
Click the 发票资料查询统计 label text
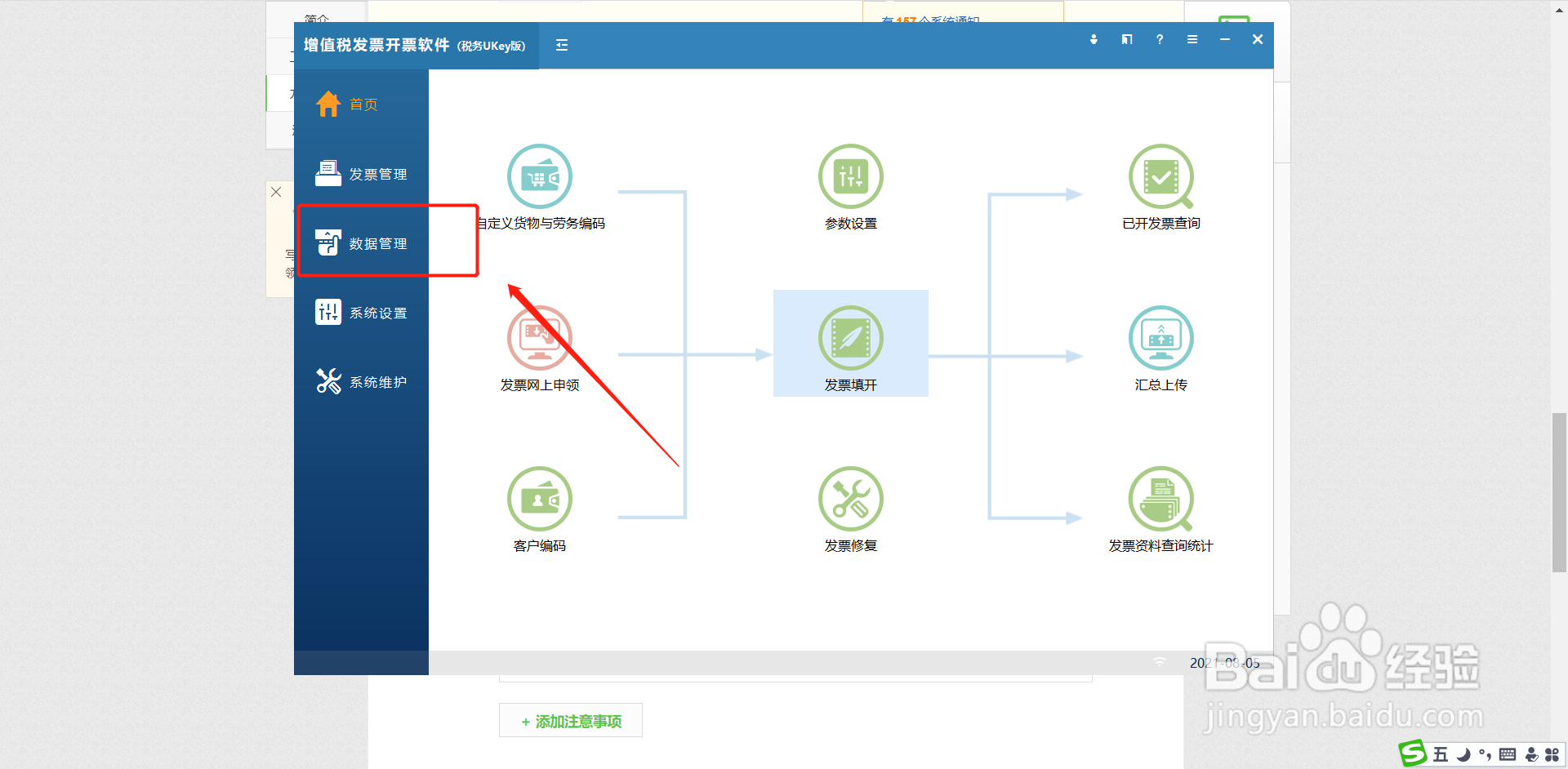(x=1161, y=545)
